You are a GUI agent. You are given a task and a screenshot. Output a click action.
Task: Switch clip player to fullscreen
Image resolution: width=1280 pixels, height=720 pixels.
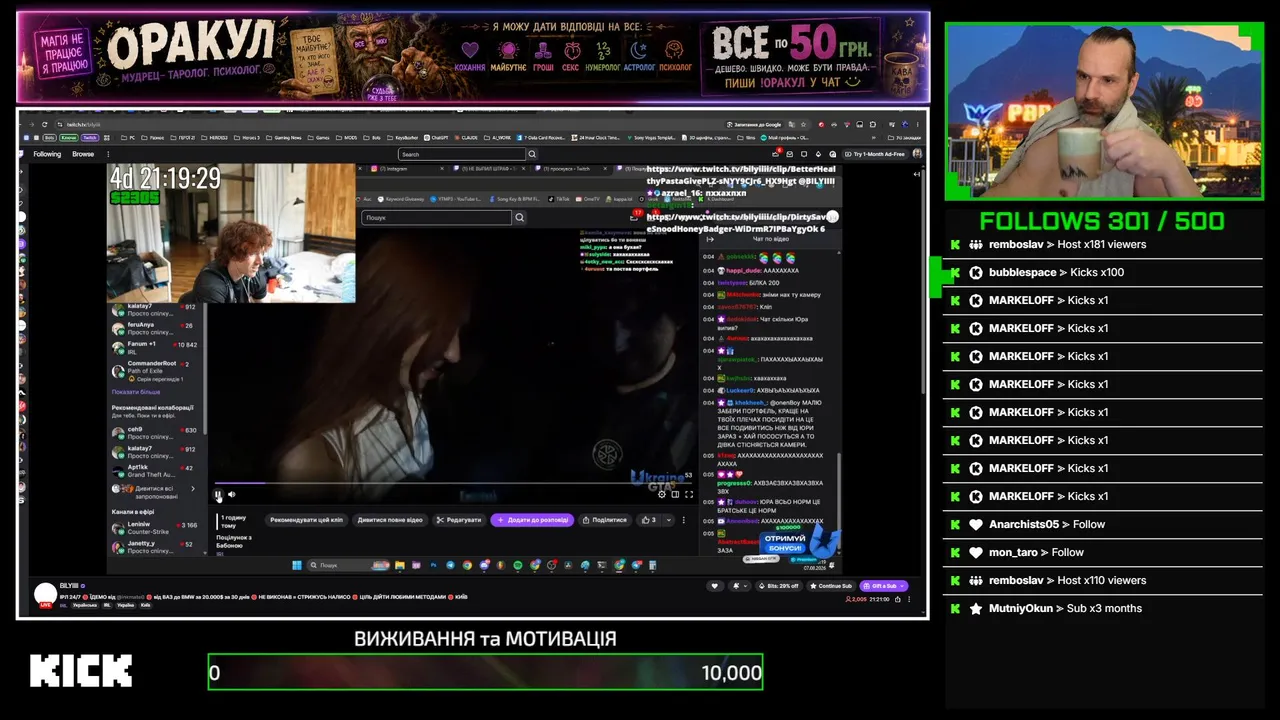pos(689,494)
